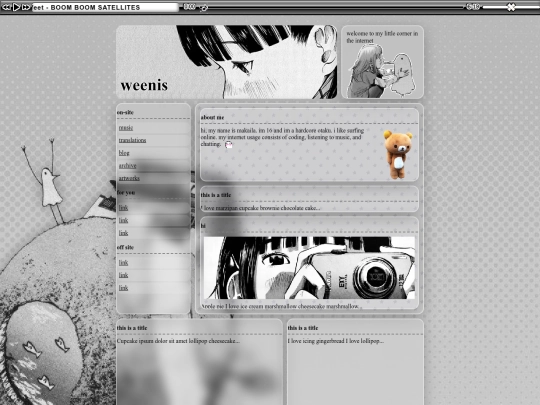Click the small emoticon after 'chatting.'
Image resolution: width=540 pixels, height=405 pixels.
[229, 145]
